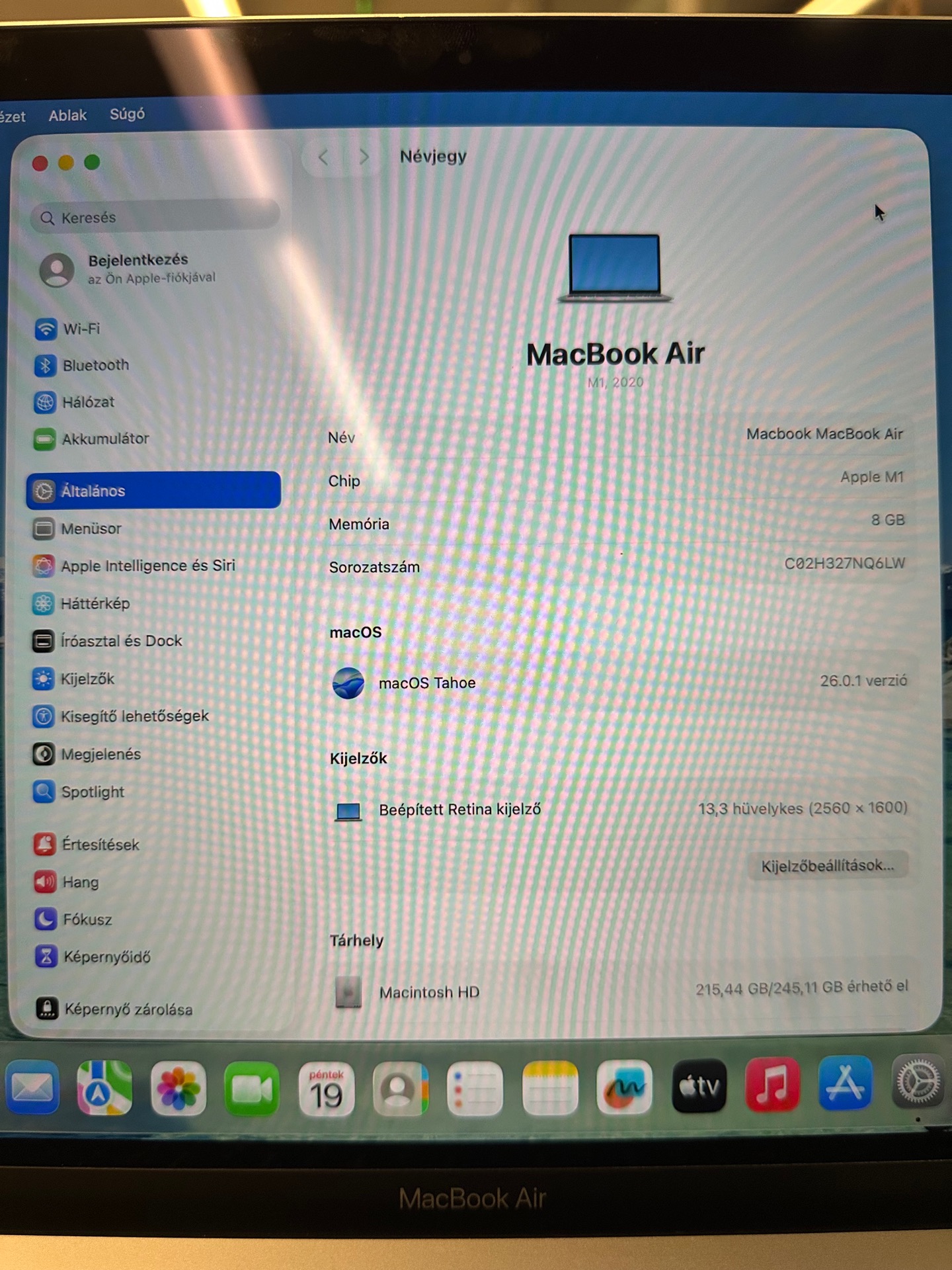Click the Keresés search field
Viewport: 952px width, 1270px height.
tap(155, 218)
